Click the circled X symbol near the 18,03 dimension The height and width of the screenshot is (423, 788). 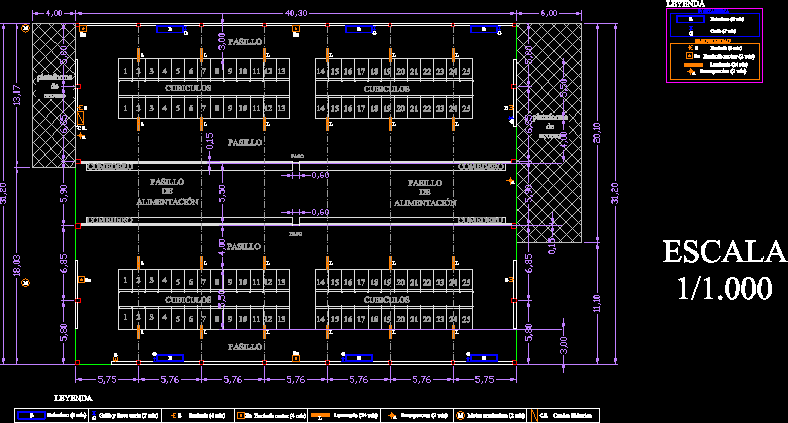[26, 283]
